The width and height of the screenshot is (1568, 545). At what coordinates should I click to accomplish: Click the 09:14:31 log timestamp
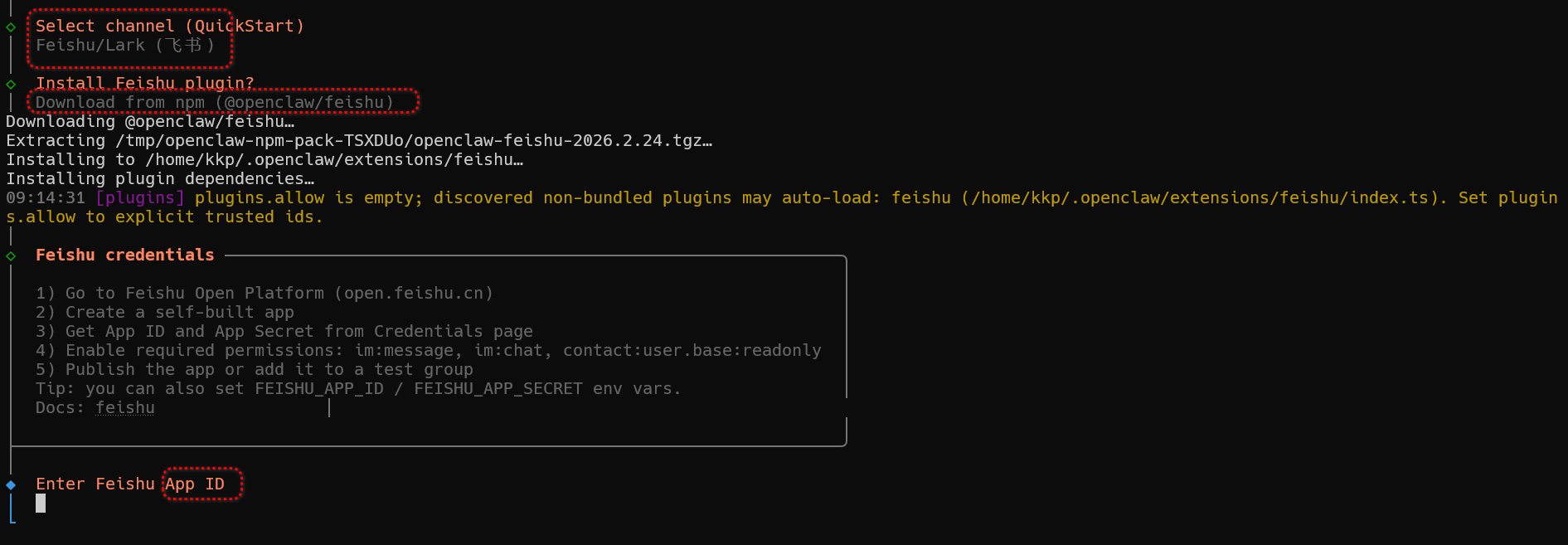point(46,198)
